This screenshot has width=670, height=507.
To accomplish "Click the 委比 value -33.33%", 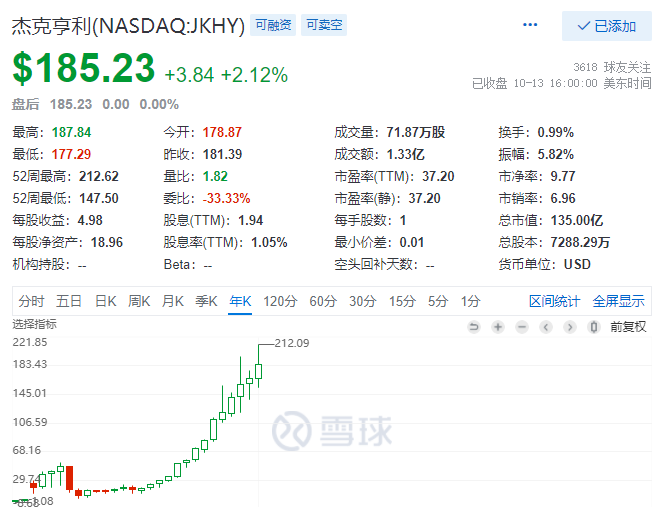I will 226,198.
